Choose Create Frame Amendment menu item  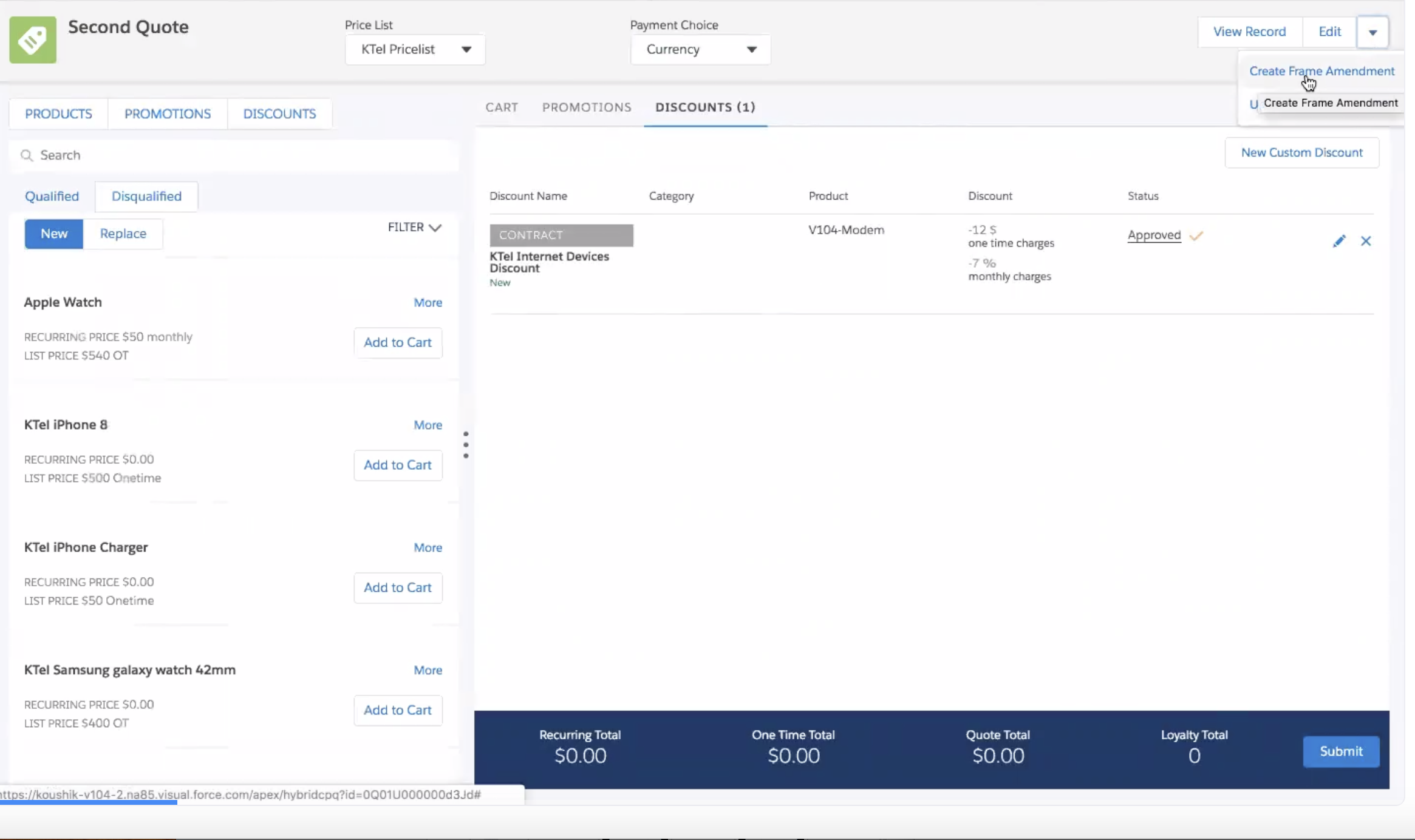click(x=1321, y=71)
